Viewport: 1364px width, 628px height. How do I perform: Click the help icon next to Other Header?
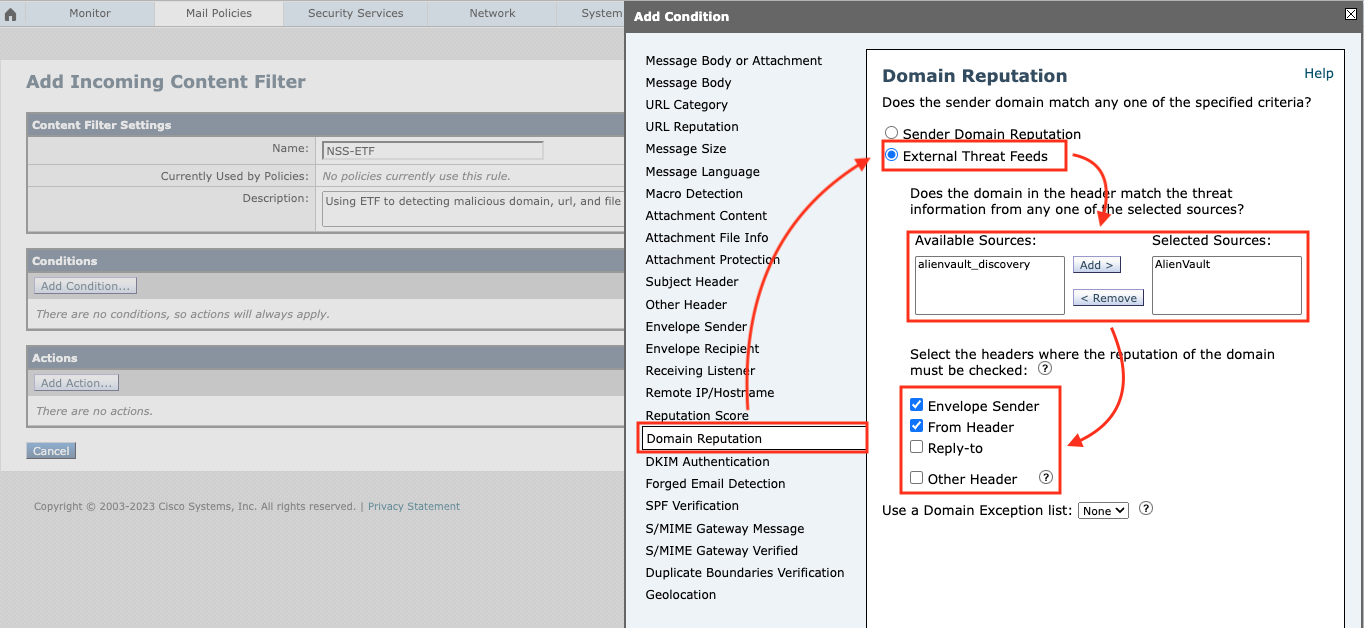(1046, 478)
